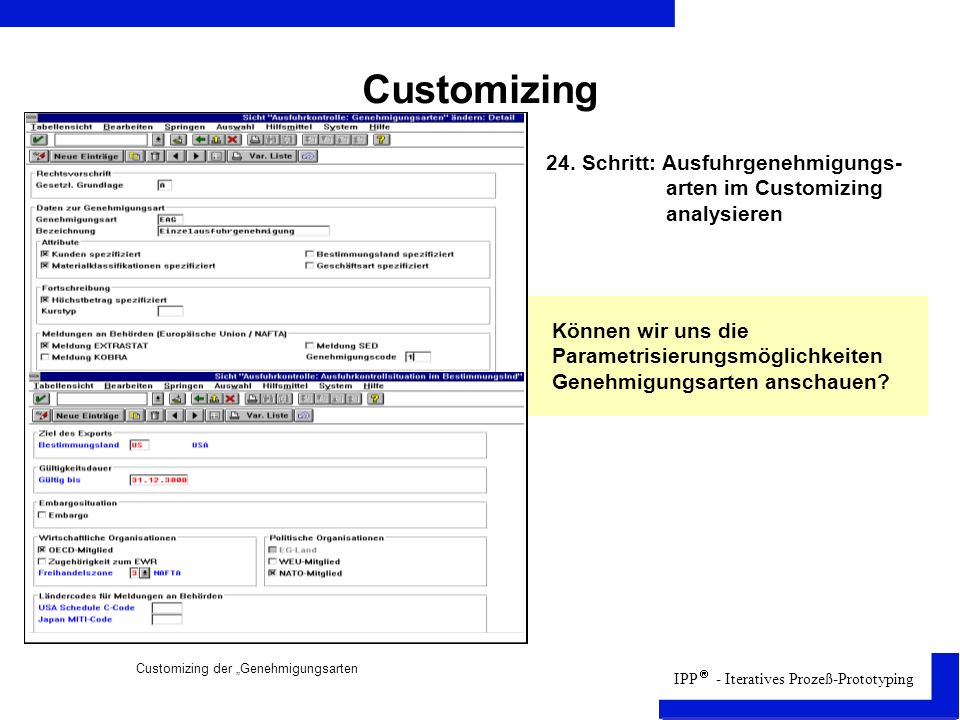Image resolution: width=960 pixels, height=720 pixels.
Task: Go to previous entry in Bestimmungsland window
Action: (x=175, y=416)
